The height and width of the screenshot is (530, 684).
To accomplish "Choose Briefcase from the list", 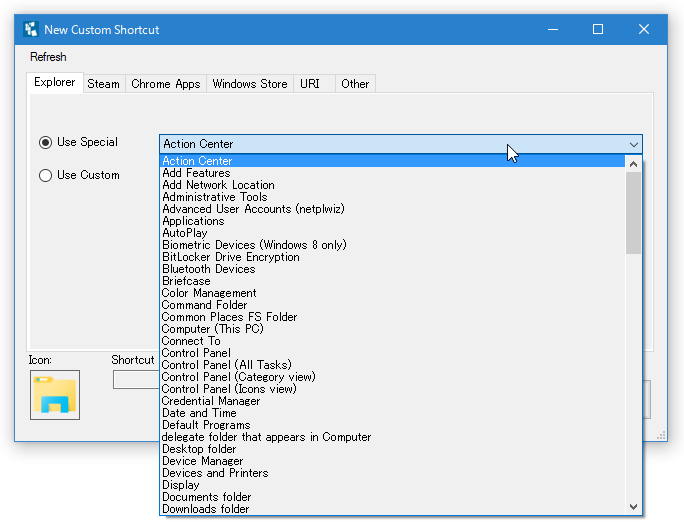I will pyautogui.click(x=393, y=281).
